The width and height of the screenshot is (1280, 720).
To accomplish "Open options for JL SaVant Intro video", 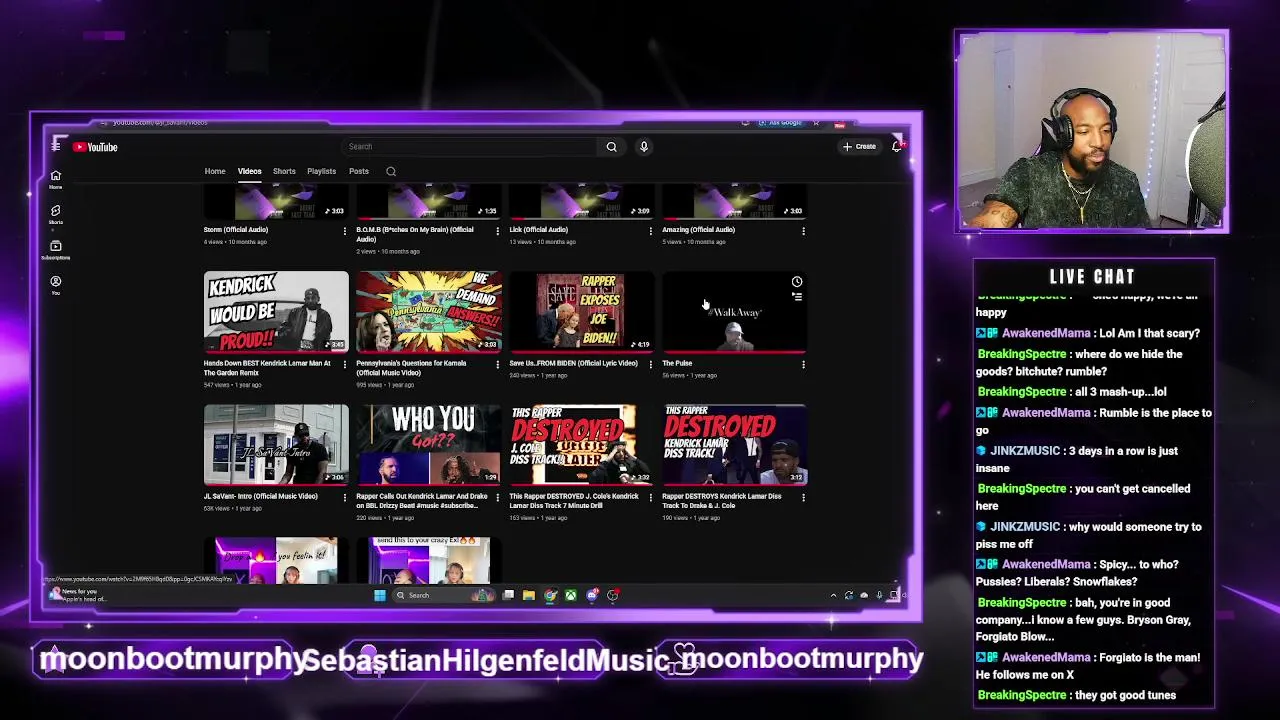I will 345,498.
